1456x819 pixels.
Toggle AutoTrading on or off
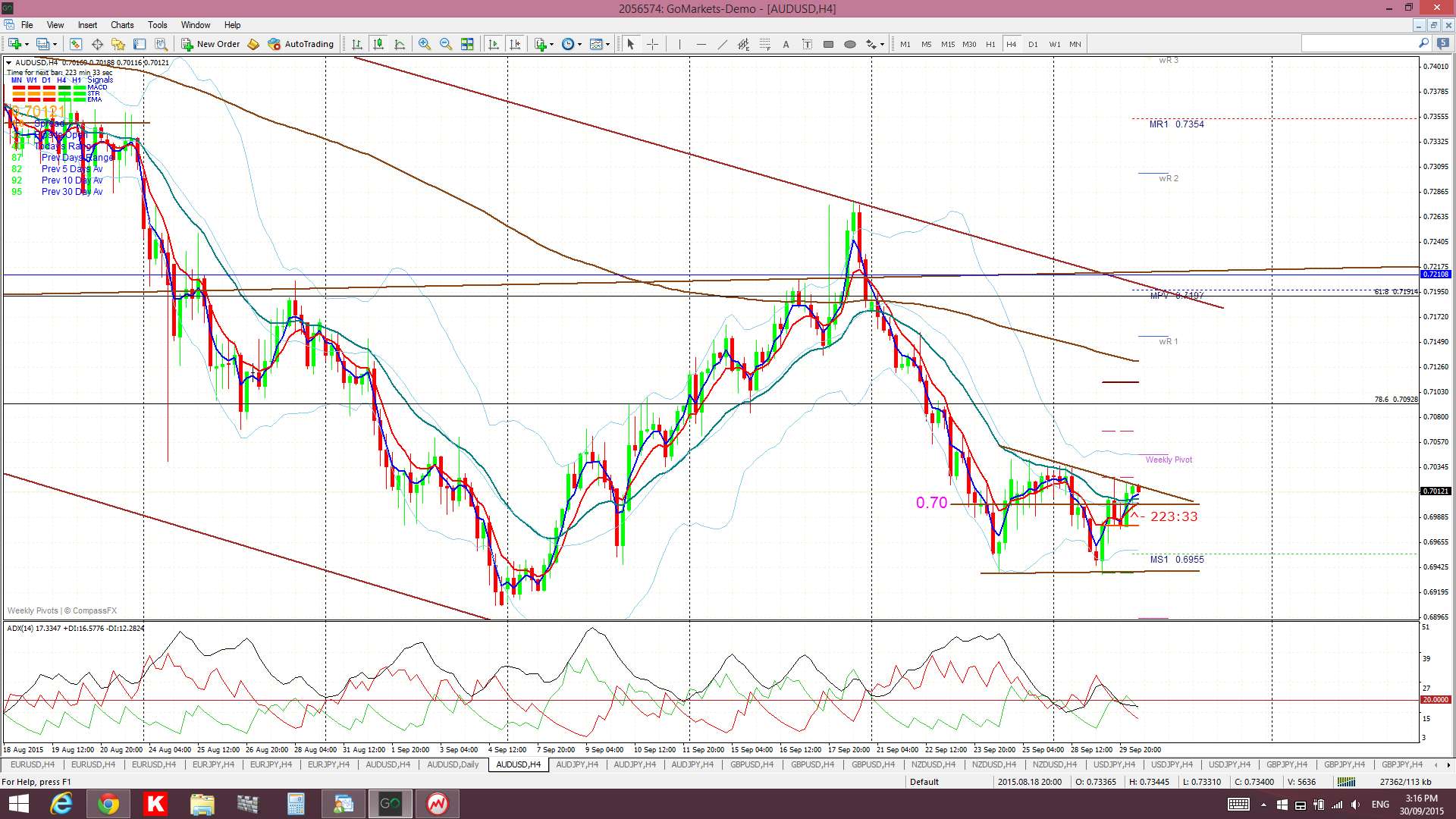[x=301, y=44]
